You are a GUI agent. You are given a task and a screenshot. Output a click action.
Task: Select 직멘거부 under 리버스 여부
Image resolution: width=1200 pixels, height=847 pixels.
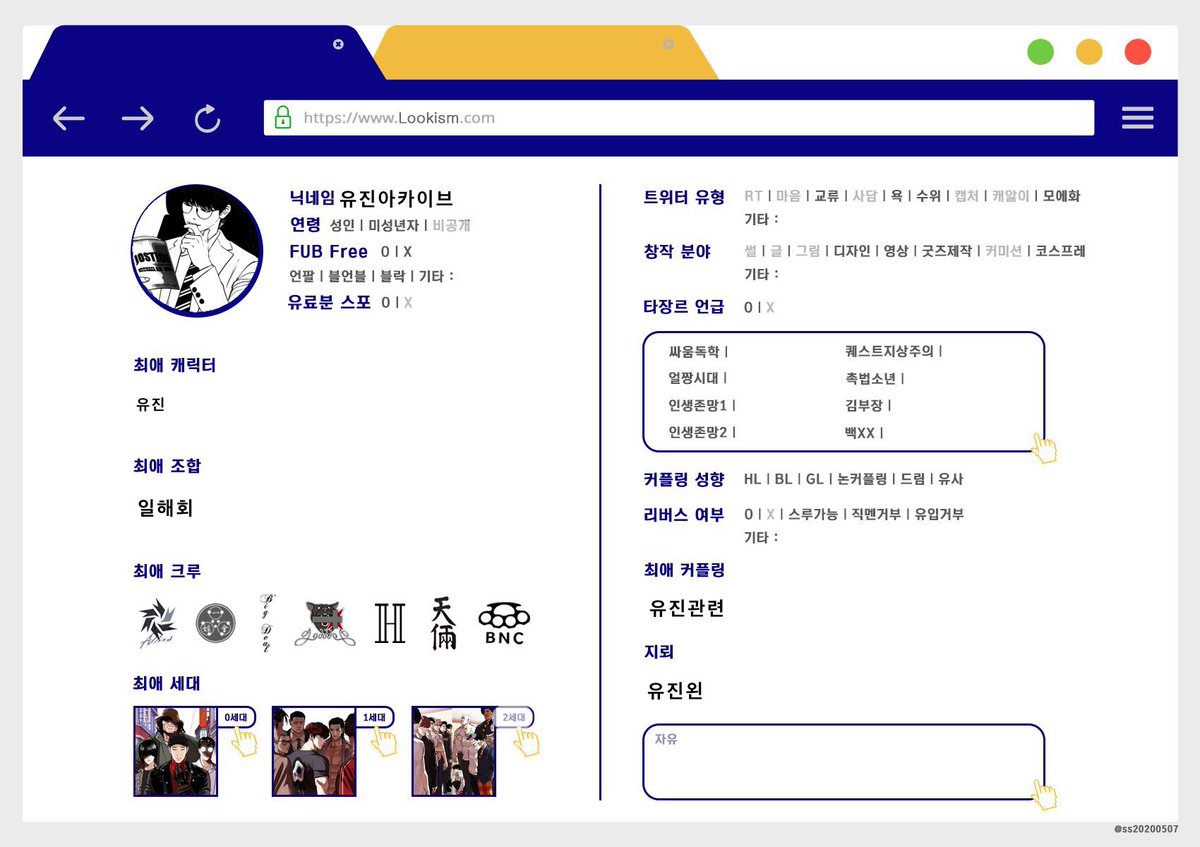coord(877,514)
